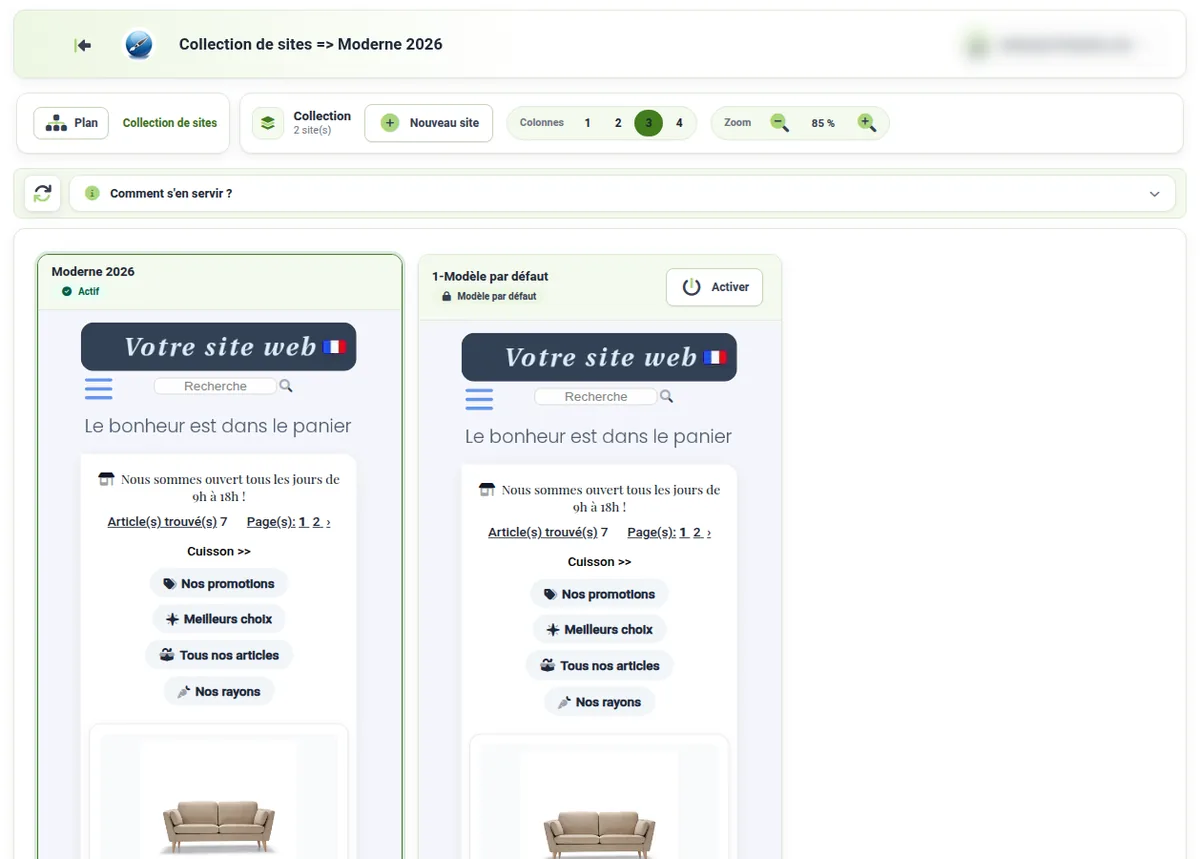Screen dimensions: 1200x859
Task: Click Cuisson >> in Moderne 2026 preview
Action: [x=219, y=552]
